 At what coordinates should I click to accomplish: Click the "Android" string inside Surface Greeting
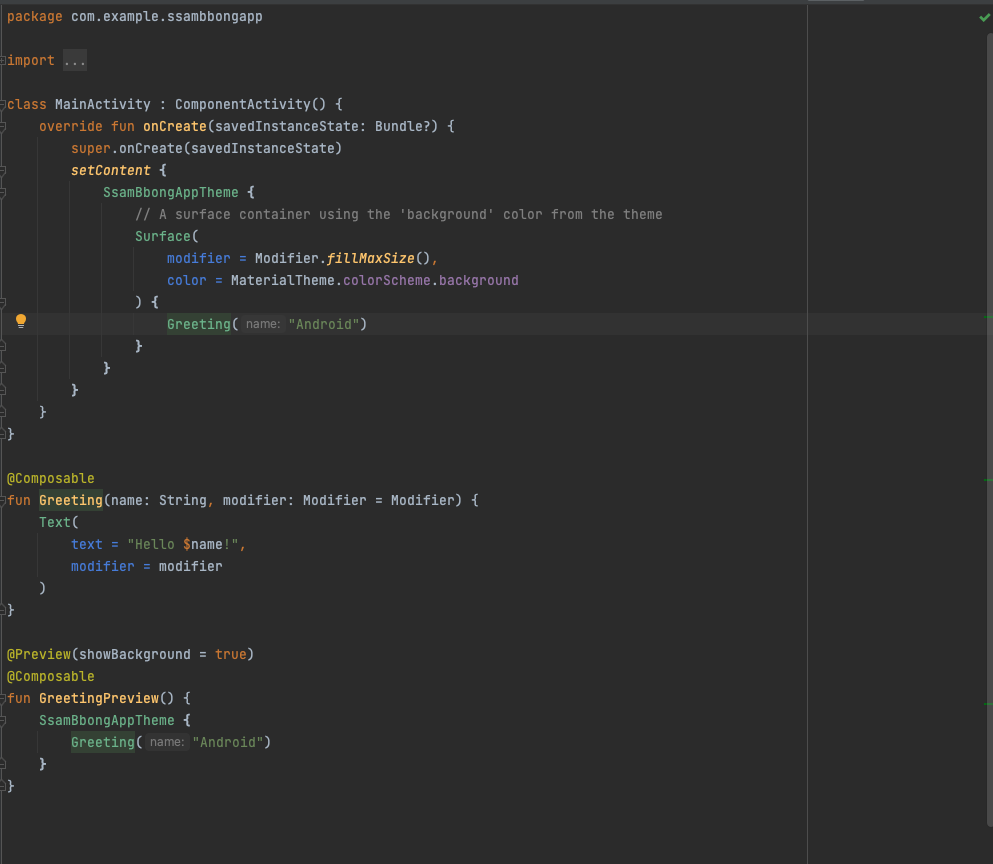coord(324,324)
